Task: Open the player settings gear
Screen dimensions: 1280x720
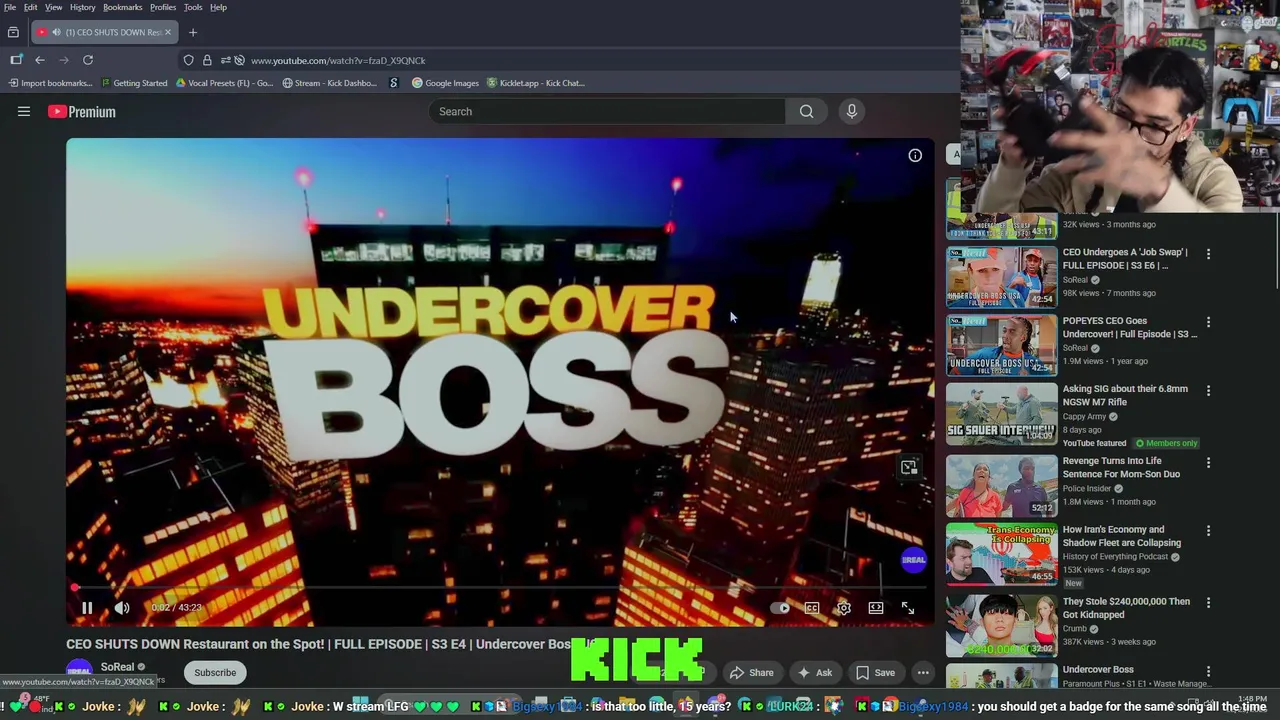Action: coord(844,608)
